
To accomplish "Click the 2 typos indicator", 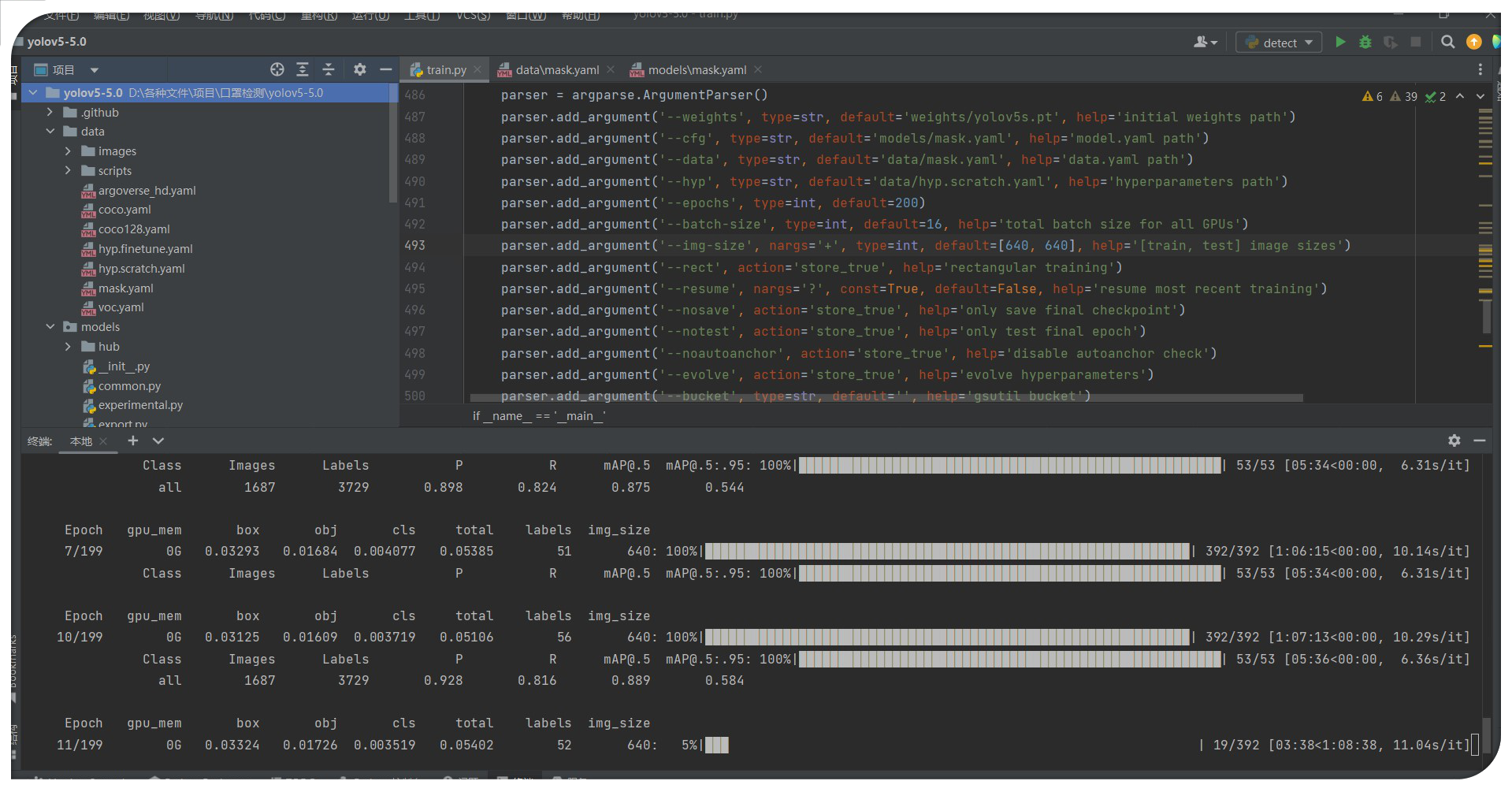I will tap(1436, 96).
